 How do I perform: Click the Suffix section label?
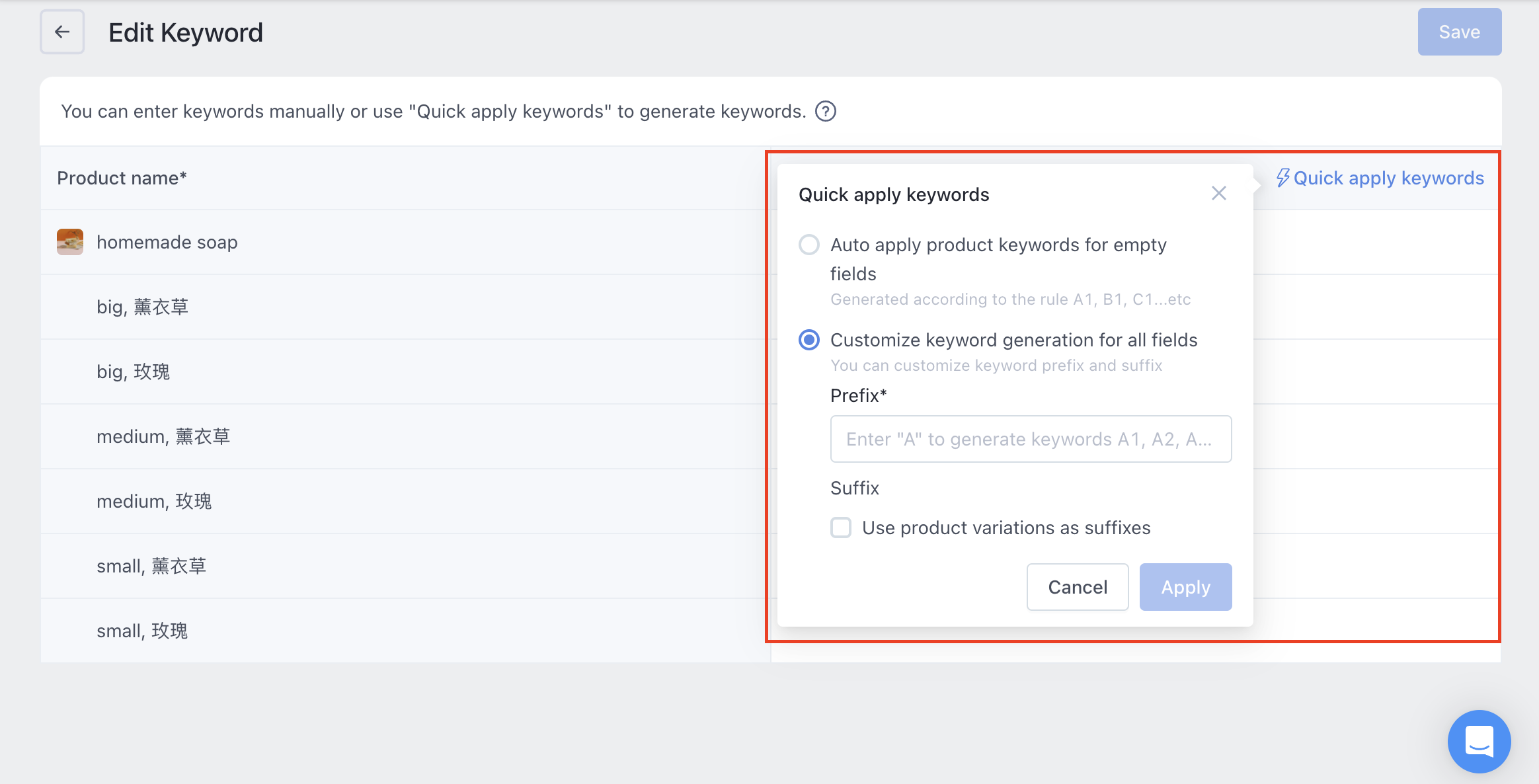(x=855, y=488)
